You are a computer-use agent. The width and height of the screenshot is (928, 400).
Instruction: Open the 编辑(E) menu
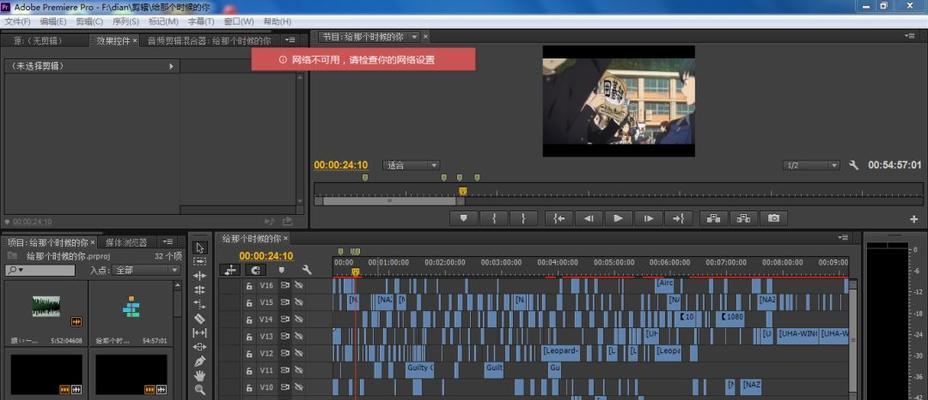pyautogui.click(x=53, y=21)
